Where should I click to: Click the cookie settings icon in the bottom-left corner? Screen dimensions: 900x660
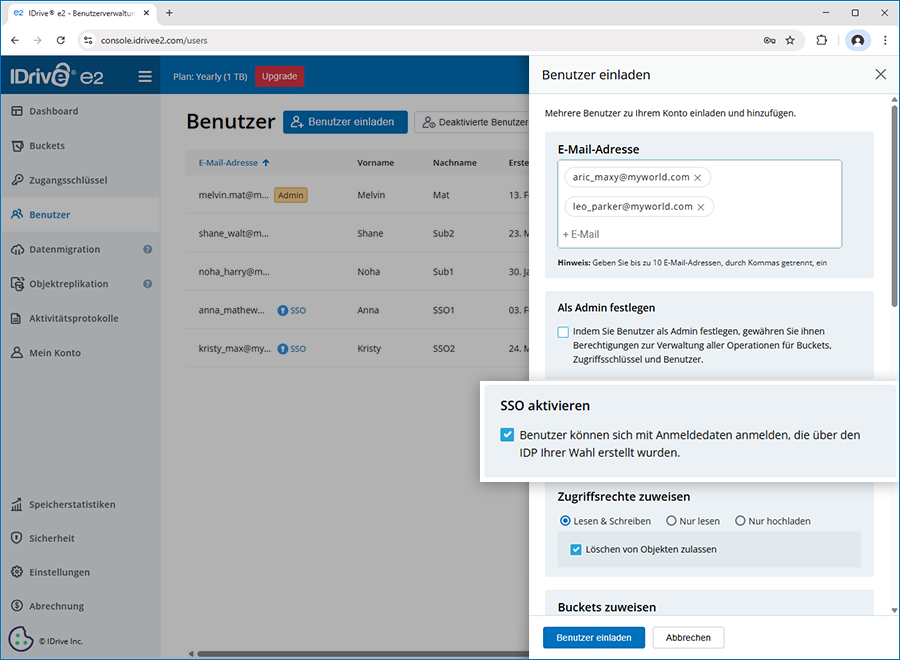pos(20,639)
